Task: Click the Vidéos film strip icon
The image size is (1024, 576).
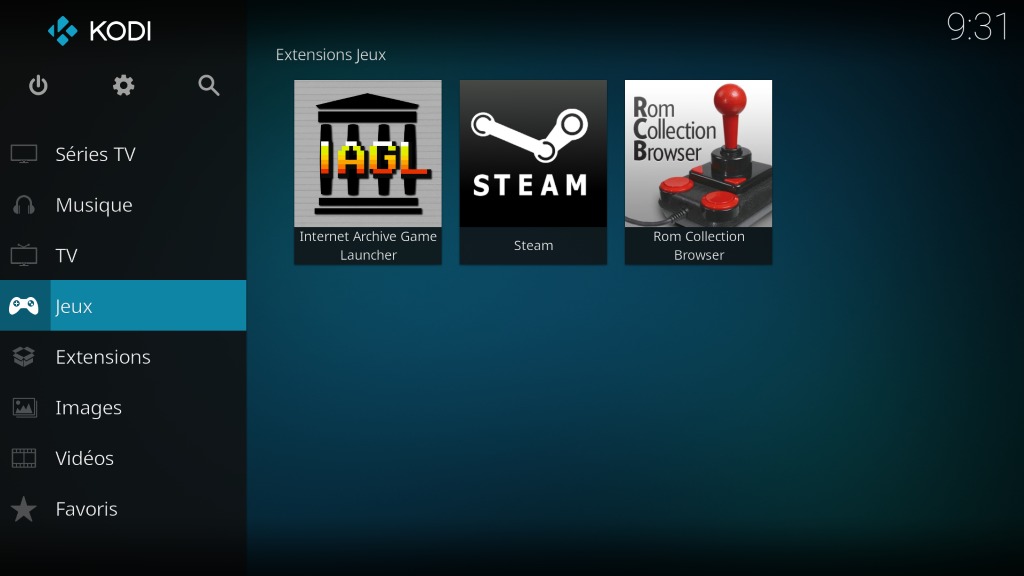Action: (x=24, y=458)
